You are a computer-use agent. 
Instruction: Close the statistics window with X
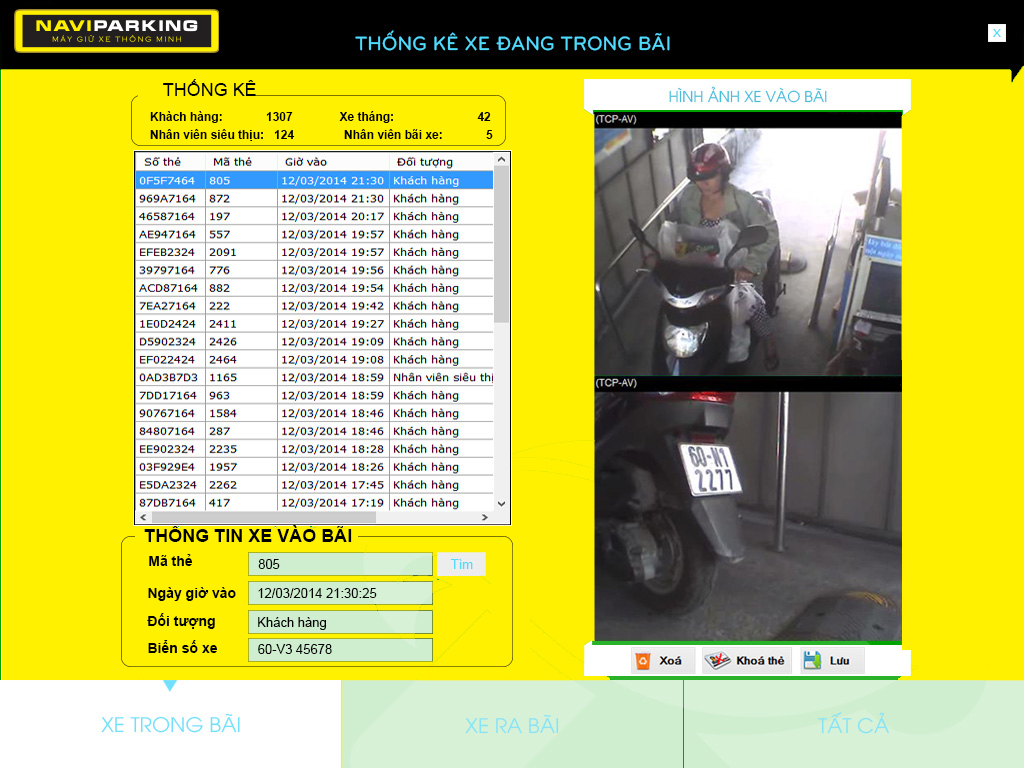996,33
